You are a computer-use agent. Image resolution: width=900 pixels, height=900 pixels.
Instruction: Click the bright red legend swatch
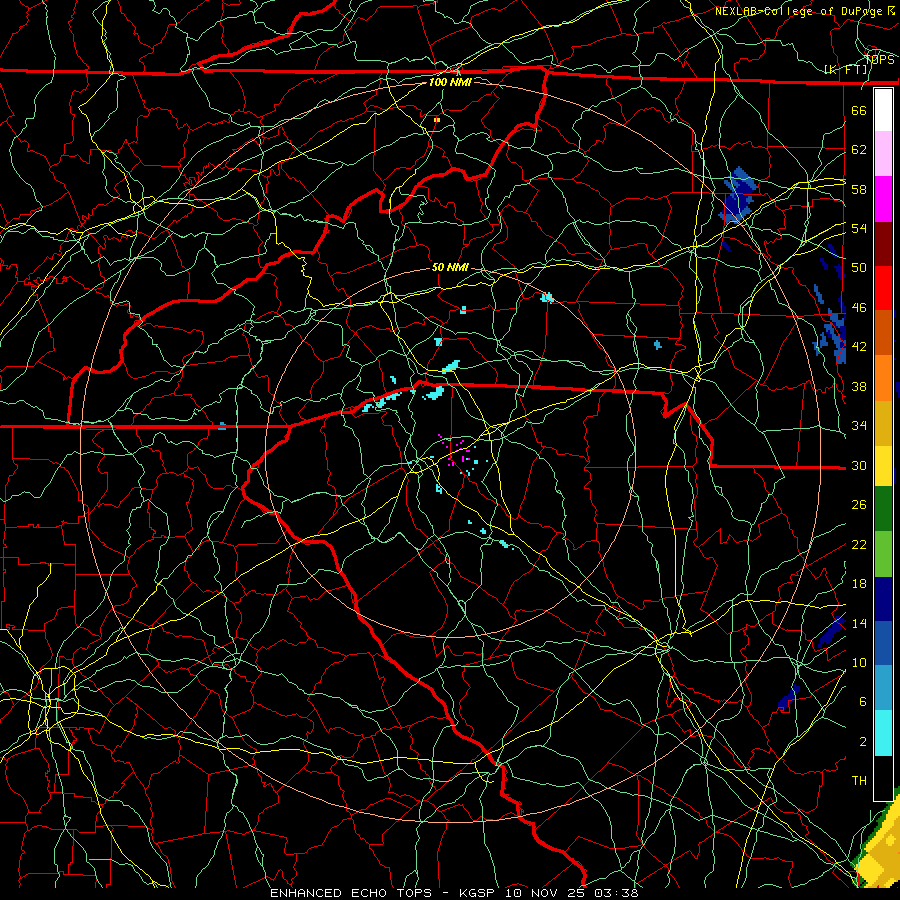[883, 289]
